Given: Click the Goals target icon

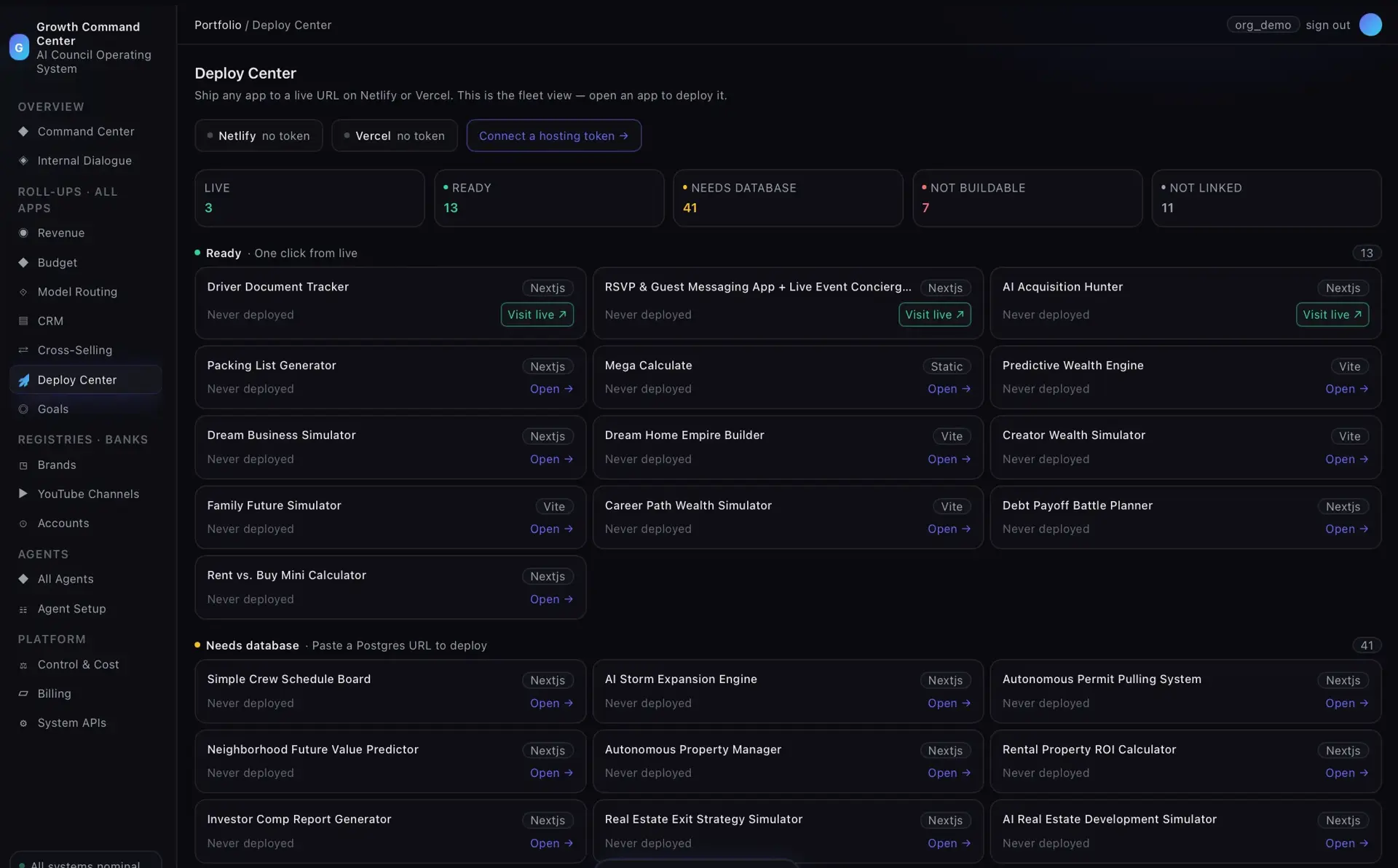Looking at the screenshot, I should [x=23, y=409].
